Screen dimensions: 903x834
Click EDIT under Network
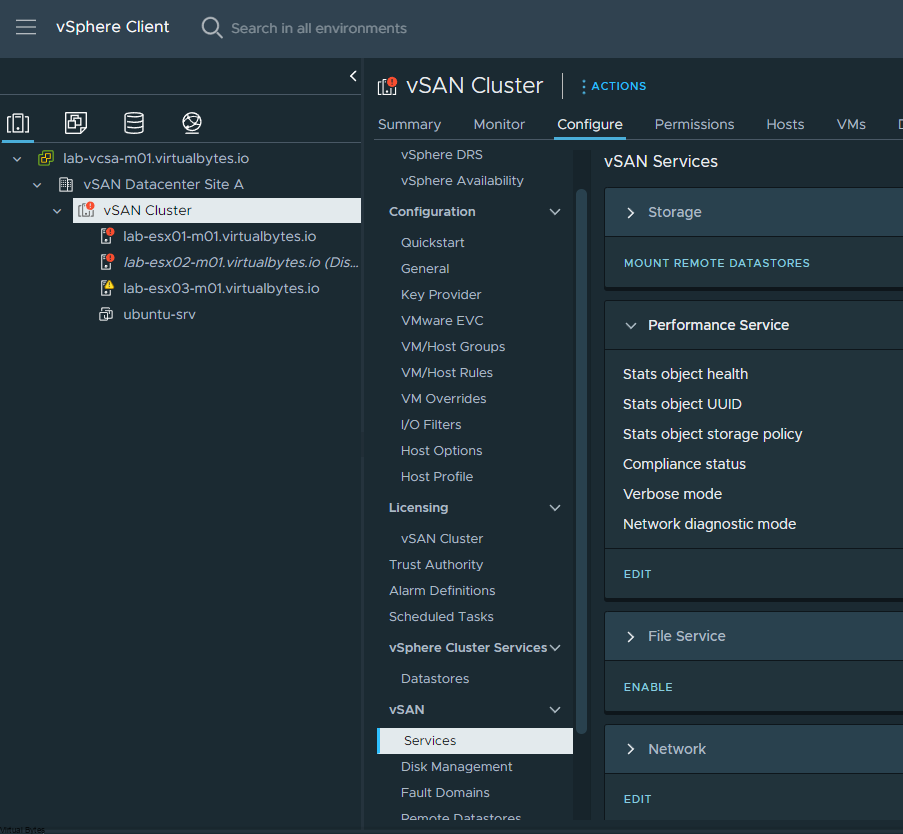pos(637,799)
